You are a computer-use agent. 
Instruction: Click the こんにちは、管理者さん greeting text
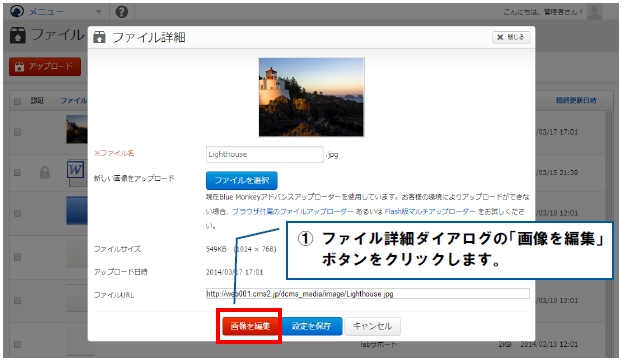543,12
